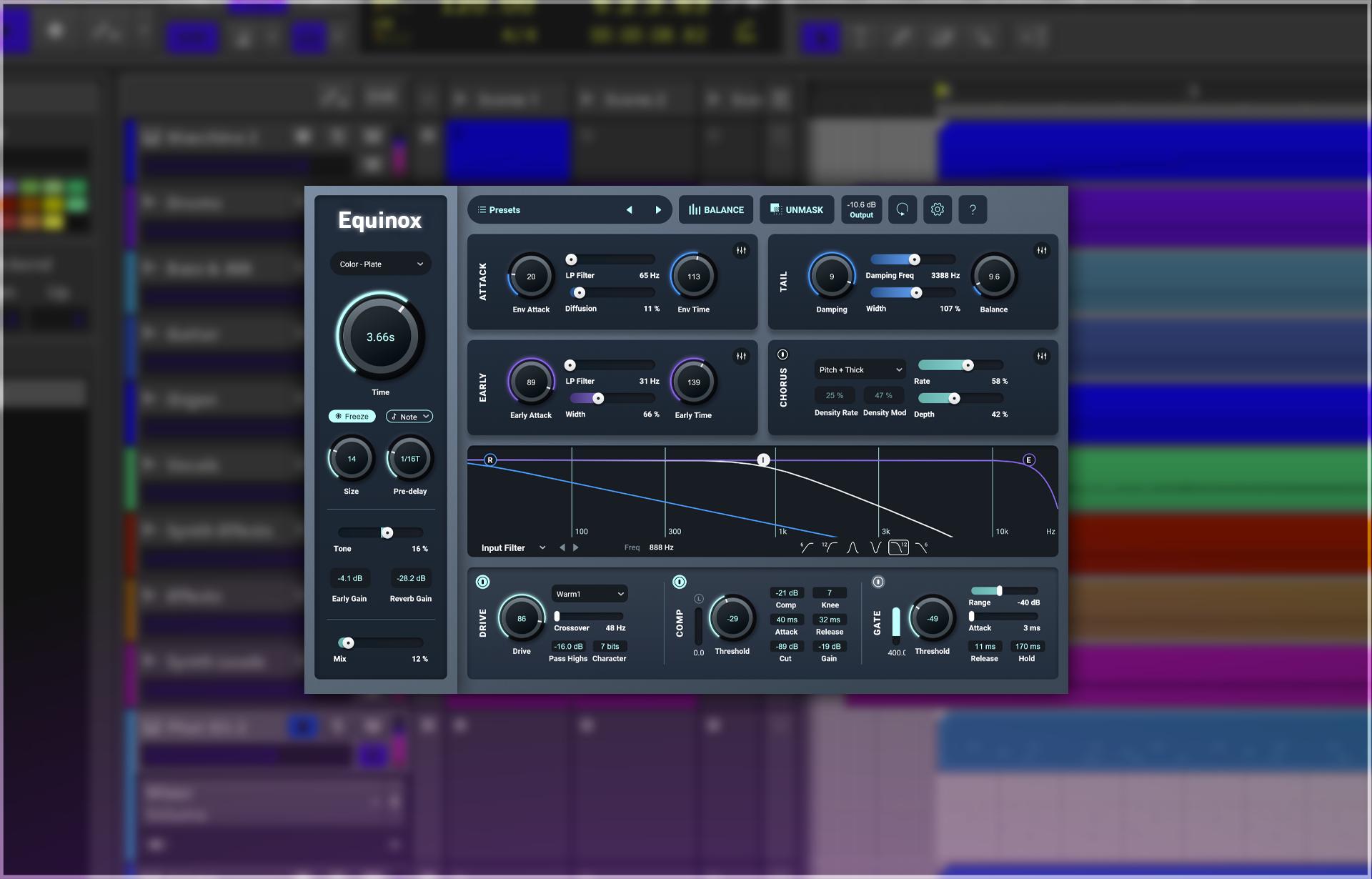Open Chorus section advanced sliders icon
Viewport: 1372px width, 879px height.
[x=1042, y=356]
